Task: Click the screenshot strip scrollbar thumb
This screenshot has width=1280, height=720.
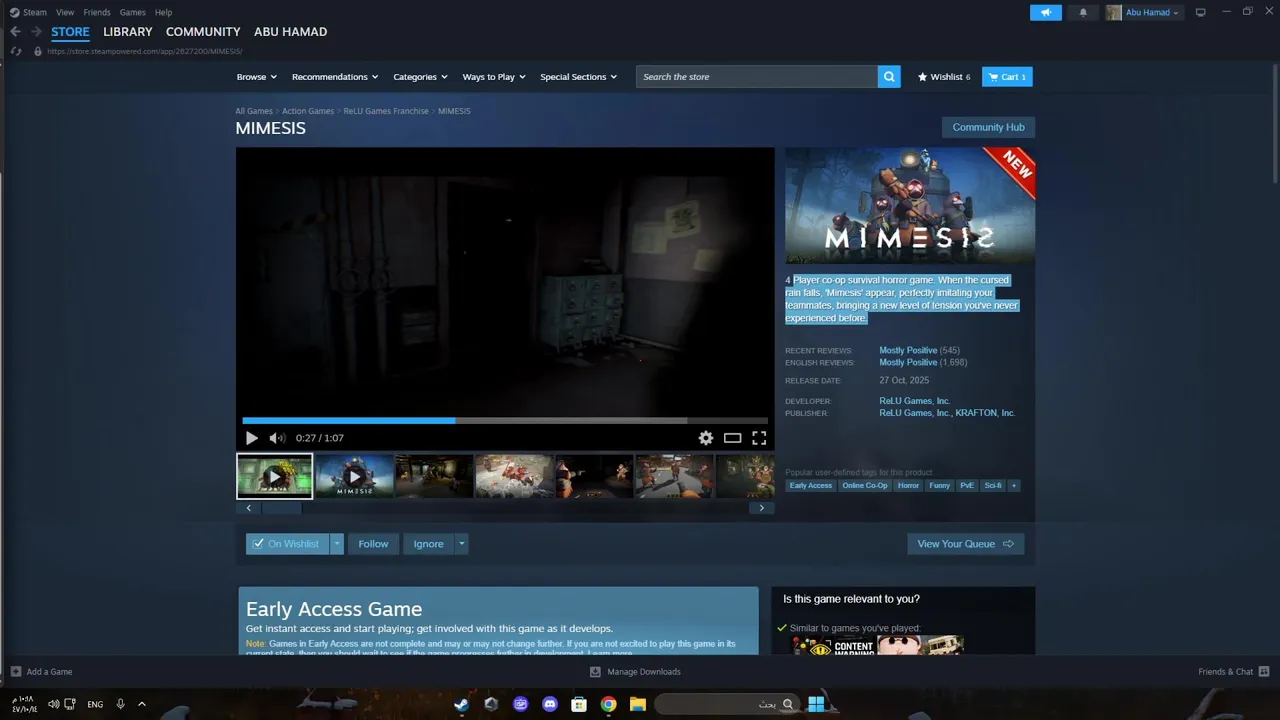Action: click(x=281, y=508)
